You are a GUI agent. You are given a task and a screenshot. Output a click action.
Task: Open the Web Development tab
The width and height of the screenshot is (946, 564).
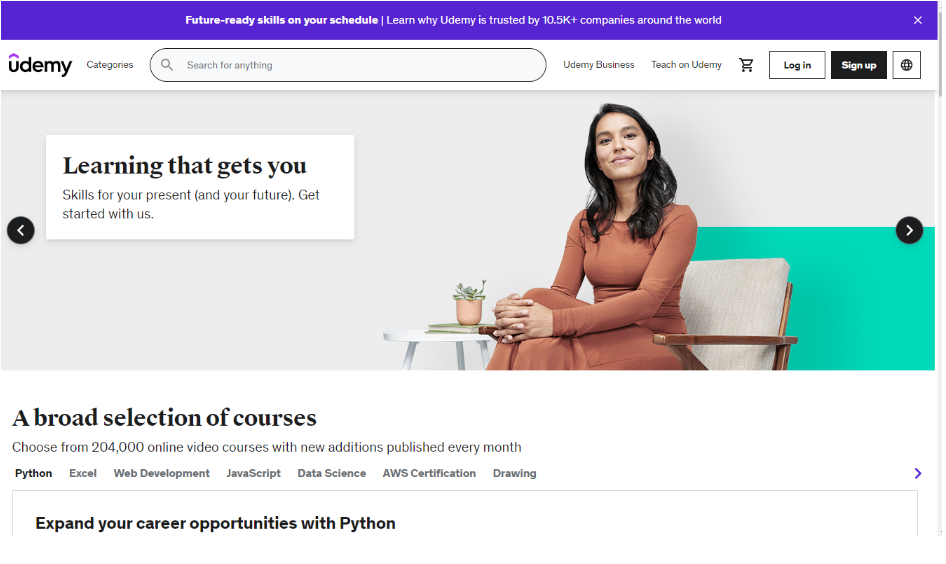(x=162, y=474)
